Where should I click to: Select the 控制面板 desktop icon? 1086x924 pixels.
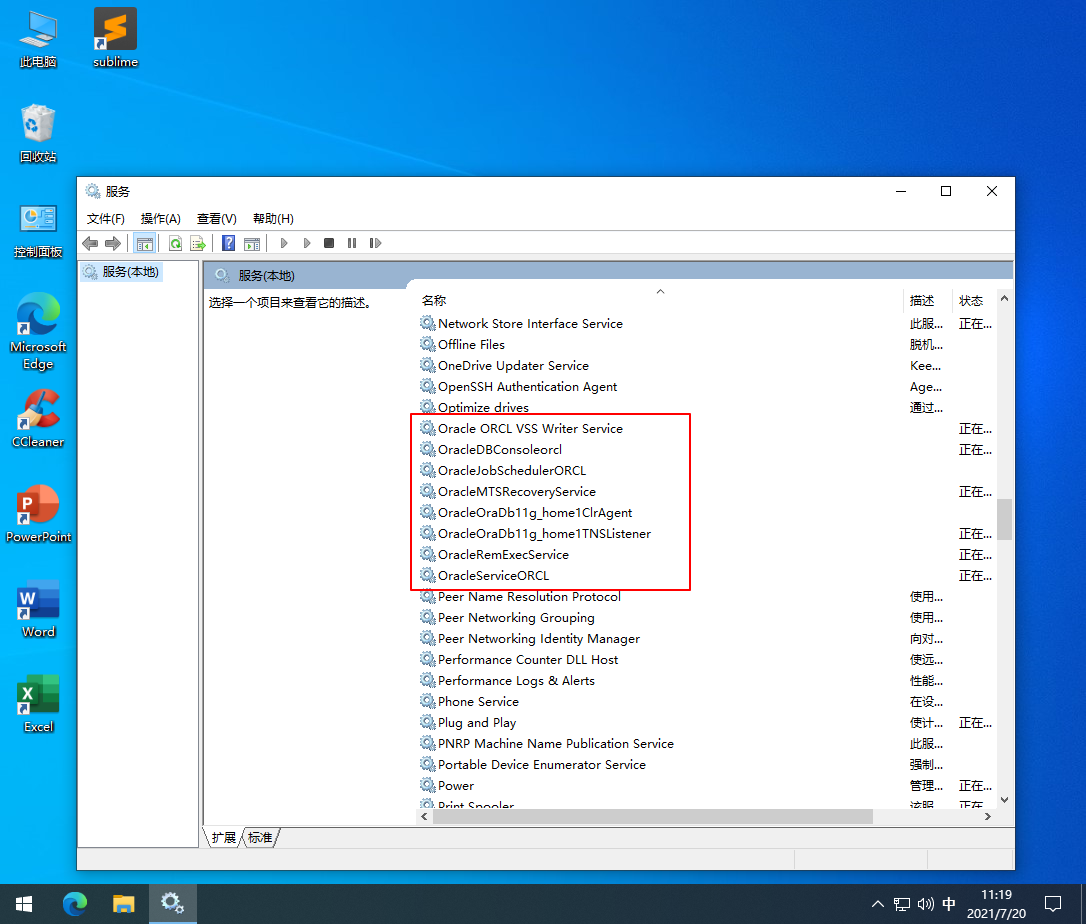coord(38,231)
